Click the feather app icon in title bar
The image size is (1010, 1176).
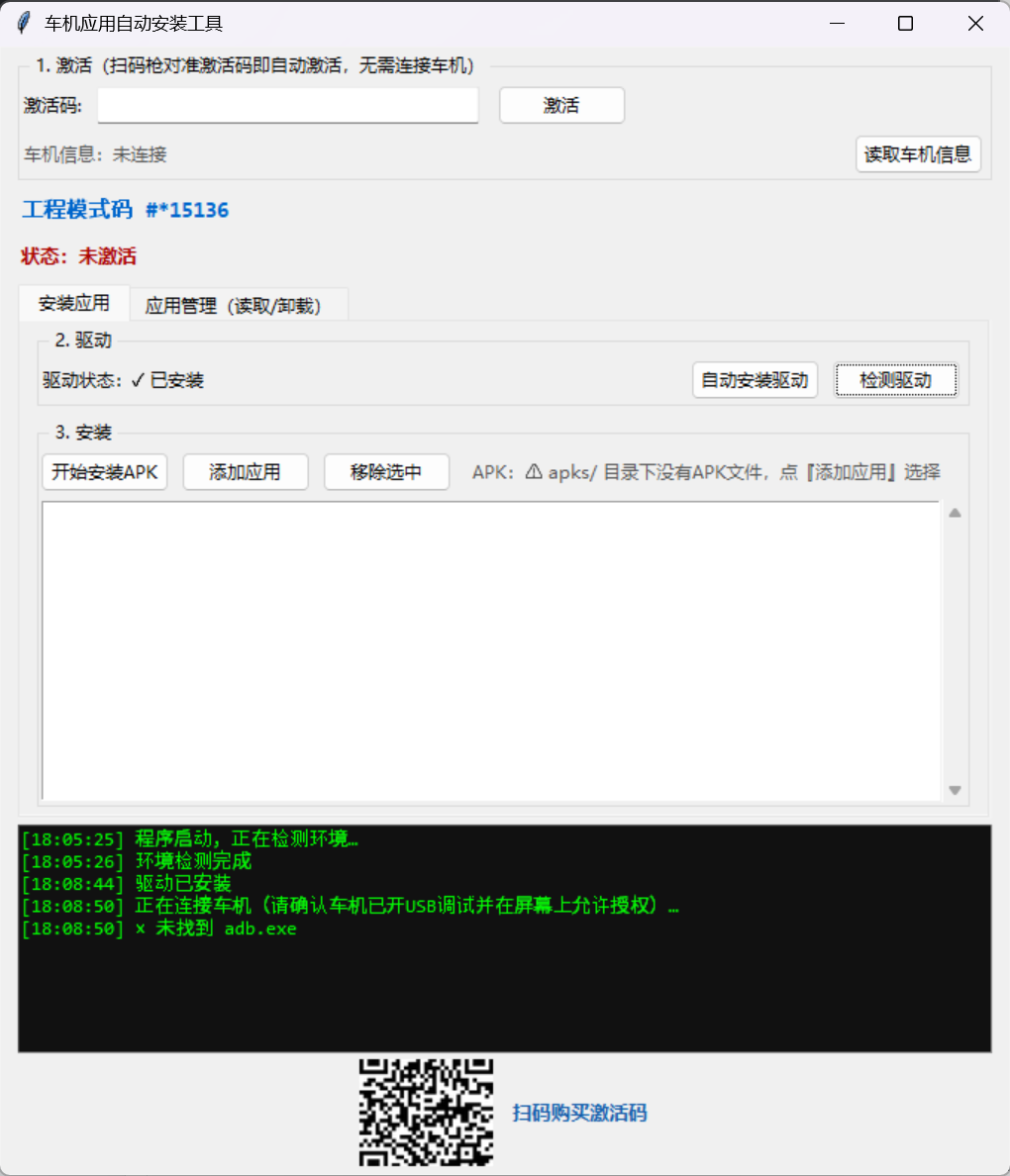pos(23,23)
